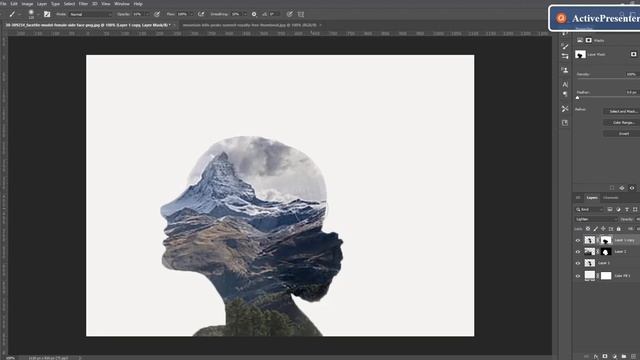Open the blending Mode dropdown set to Normal
This screenshot has height=360, width=640.
[x=91, y=14]
